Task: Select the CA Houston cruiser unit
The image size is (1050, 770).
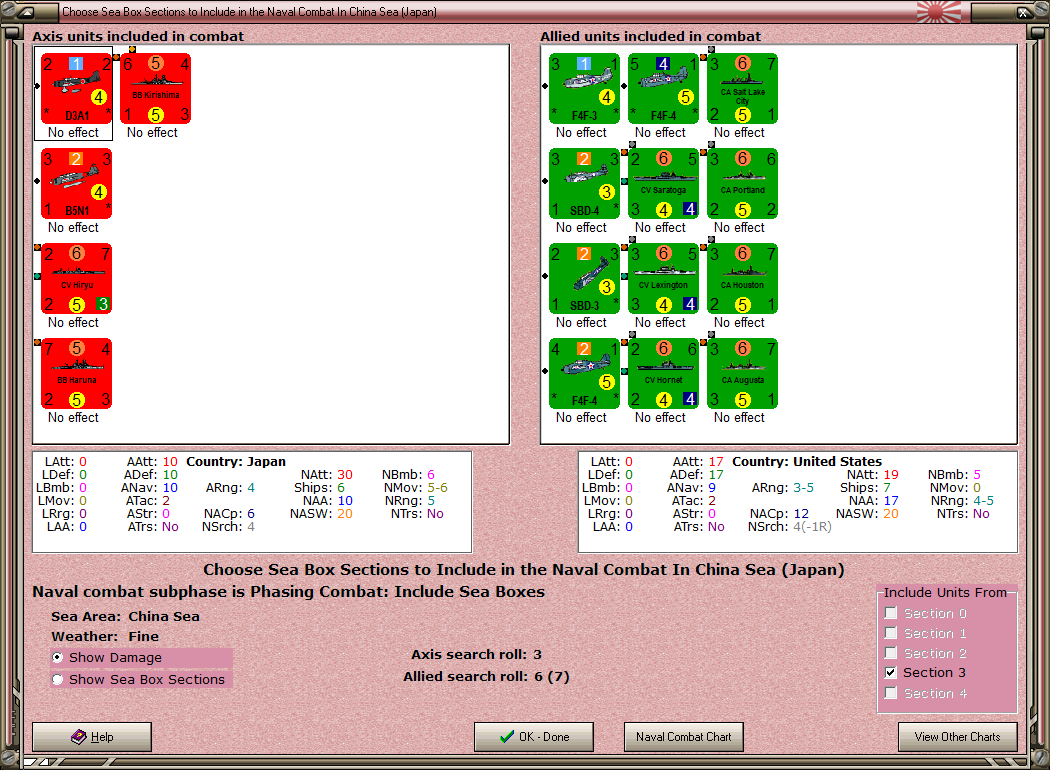Action: (743, 279)
